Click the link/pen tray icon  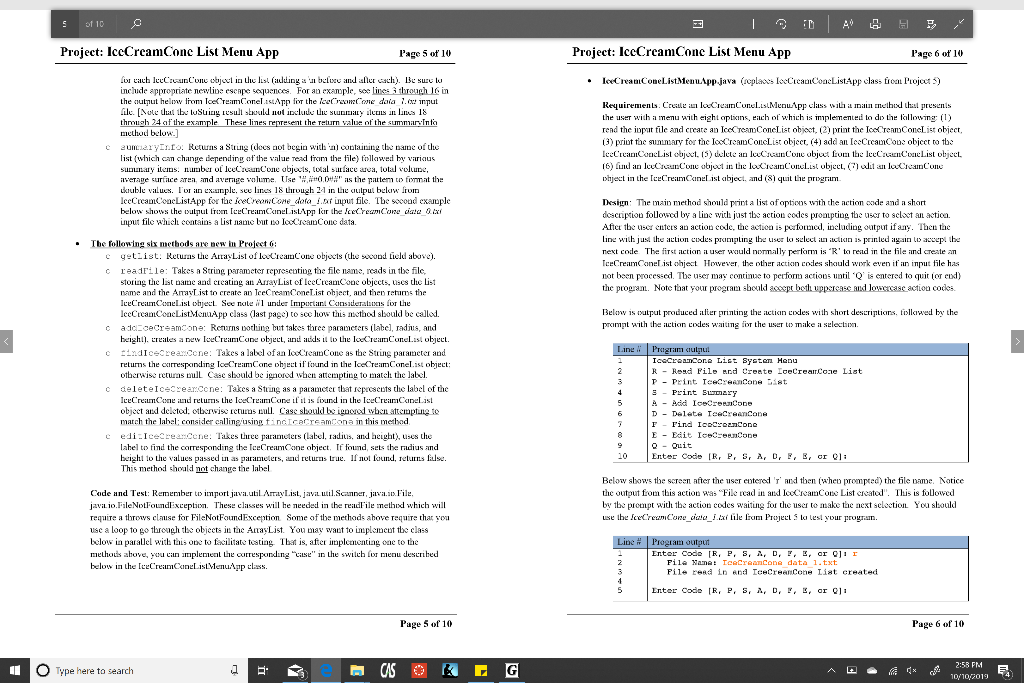[x=935, y=671]
